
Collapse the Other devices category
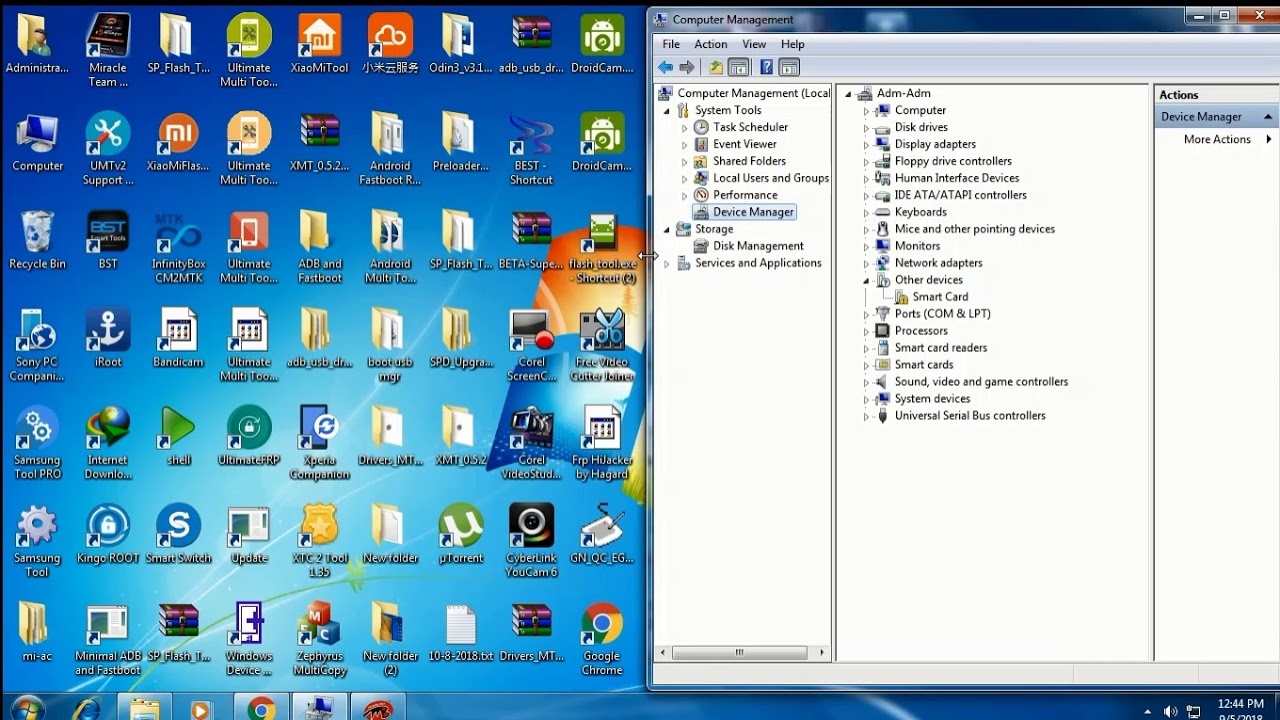coord(866,281)
